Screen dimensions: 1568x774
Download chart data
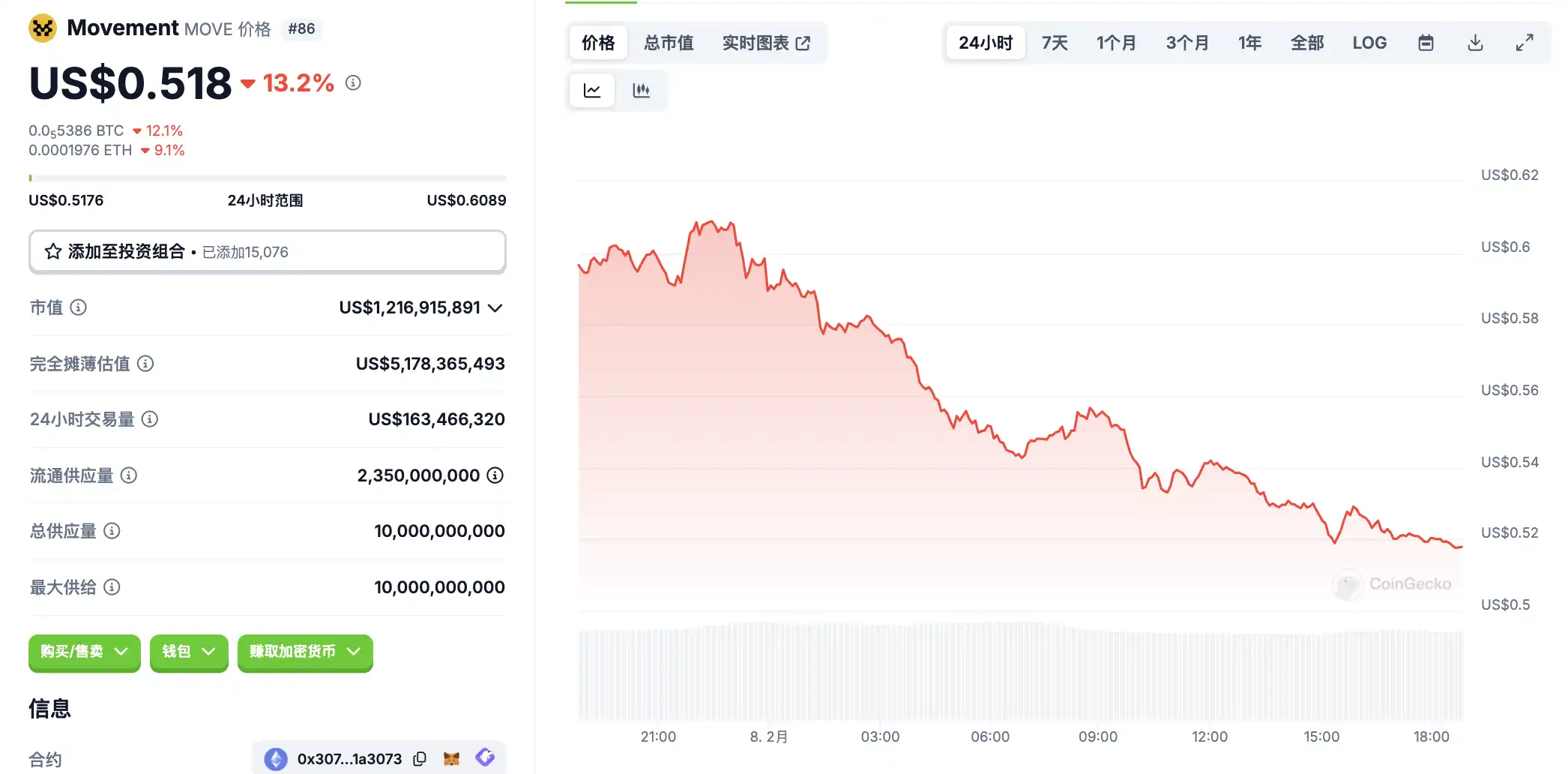pyautogui.click(x=1475, y=43)
